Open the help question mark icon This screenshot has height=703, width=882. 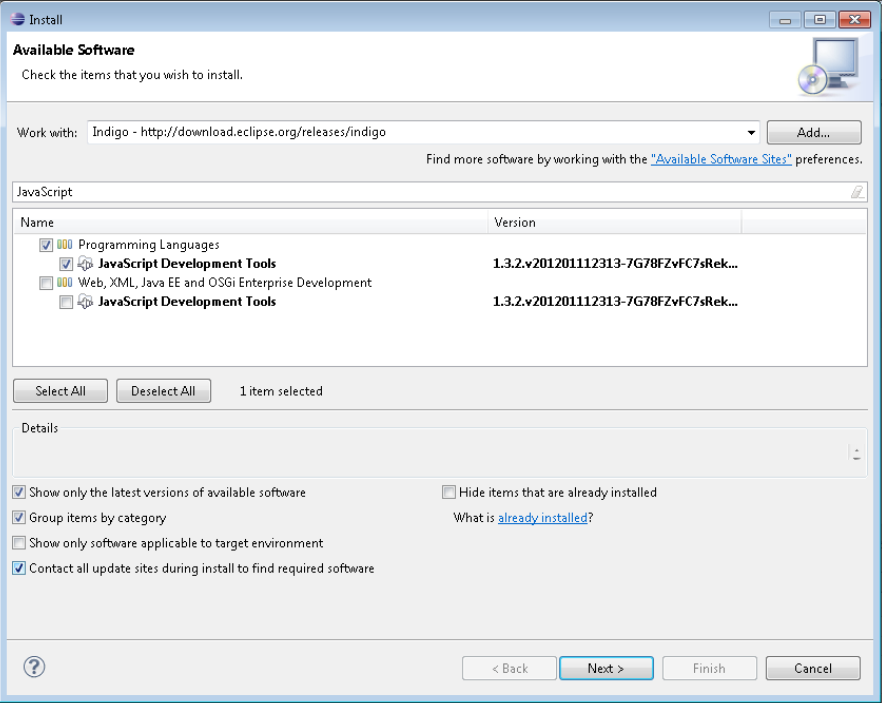[x=34, y=667]
